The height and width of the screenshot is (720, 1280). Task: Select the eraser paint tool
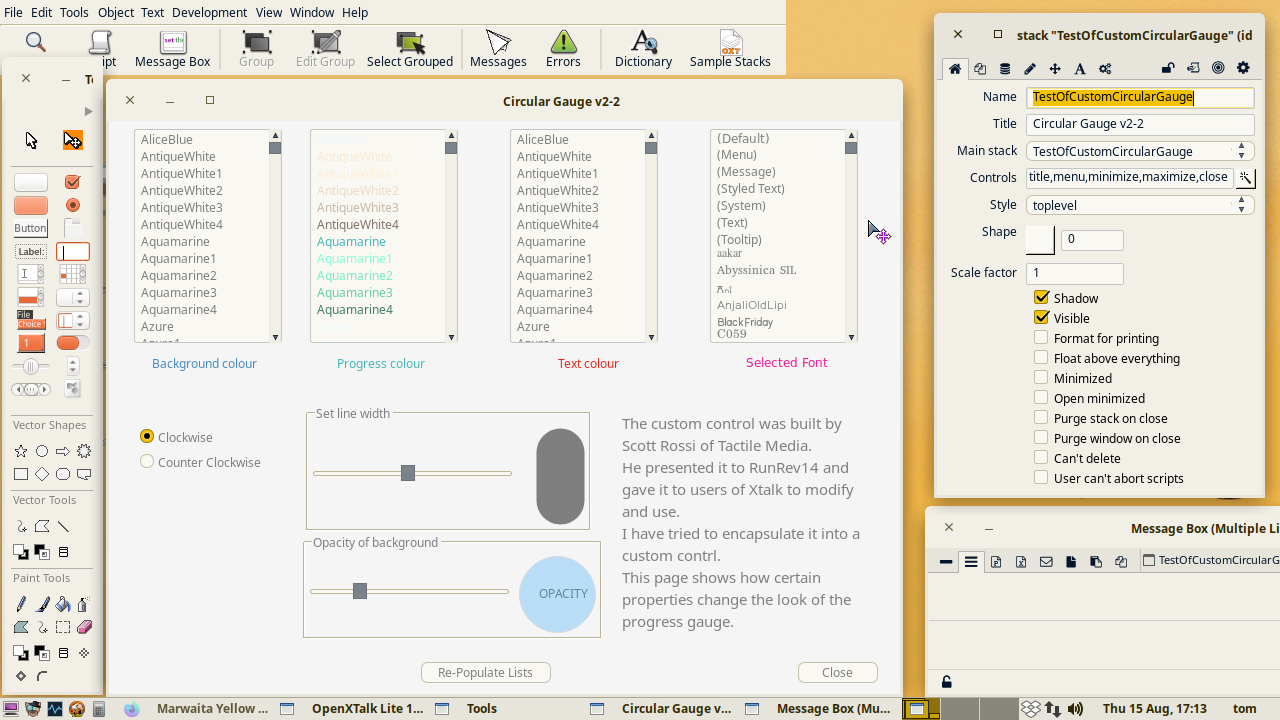tap(84, 627)
